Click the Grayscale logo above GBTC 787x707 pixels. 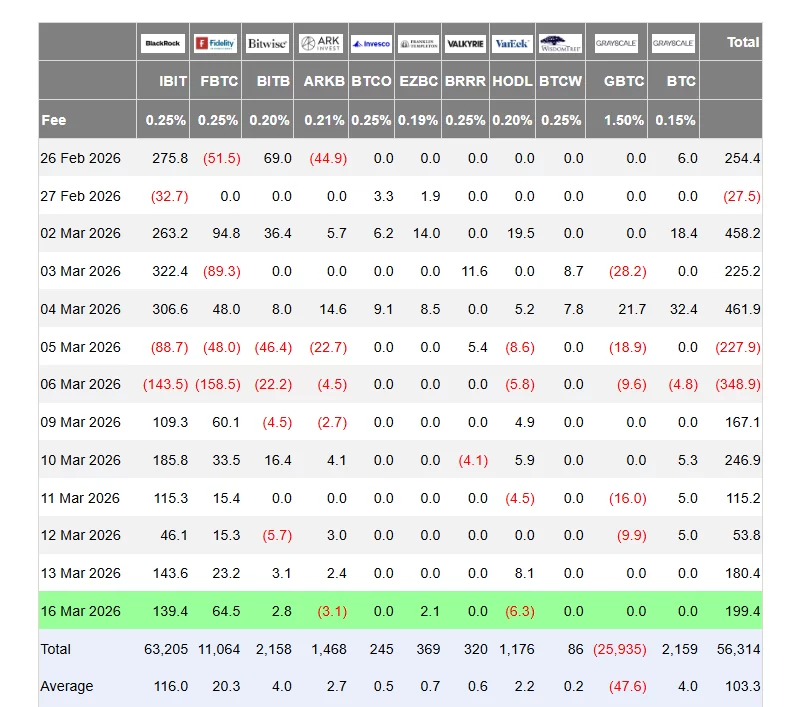tap(617, 43)
